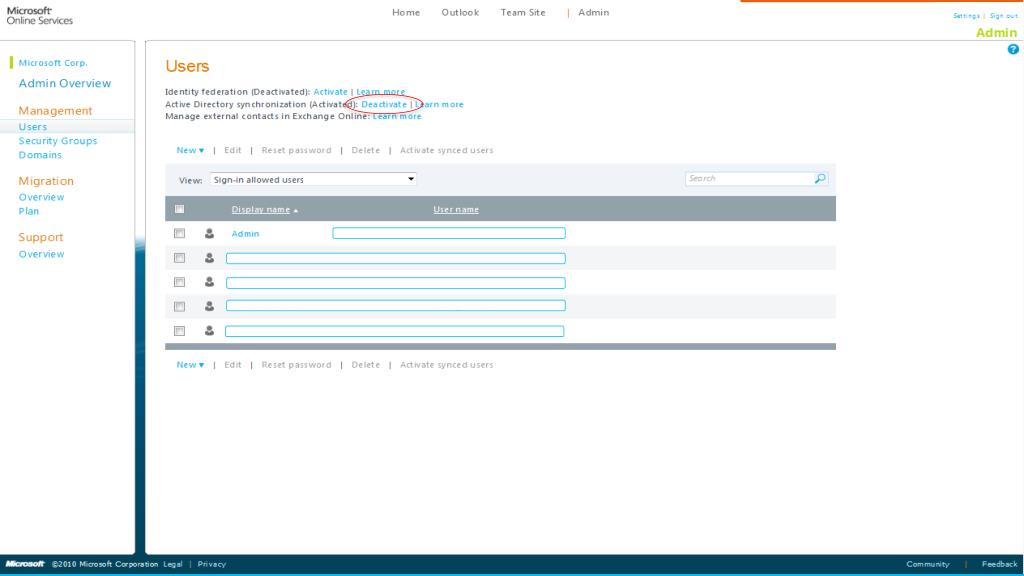Click Learn more for Identity federation
This screenshot has height=576, width=1024.
tap(381, 92)
